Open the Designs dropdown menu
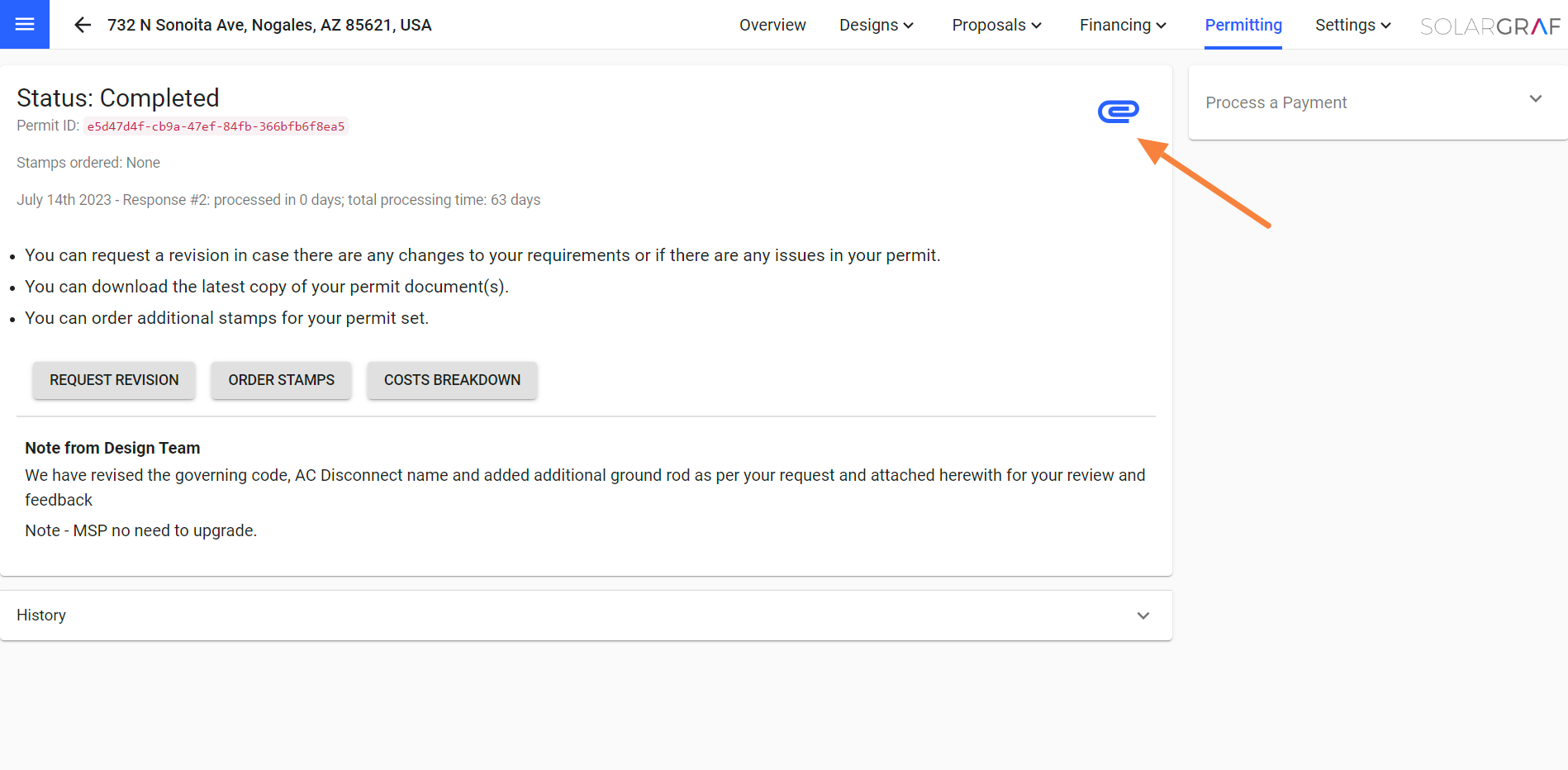The height and width of the screenshot is (770, 1568). [x=876, y=25]
